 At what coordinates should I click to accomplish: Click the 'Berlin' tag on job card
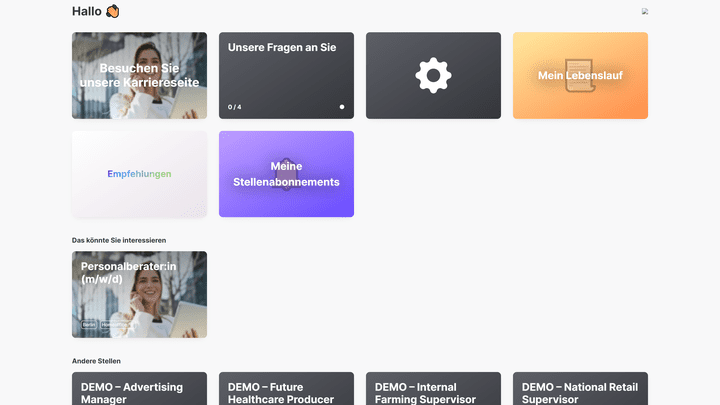[x=89, y=325]
